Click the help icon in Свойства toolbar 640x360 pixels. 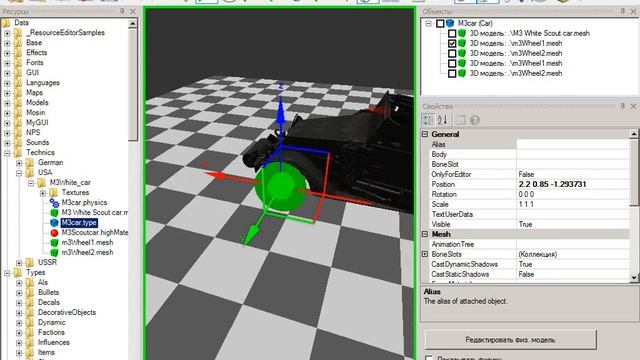point(474,120)
